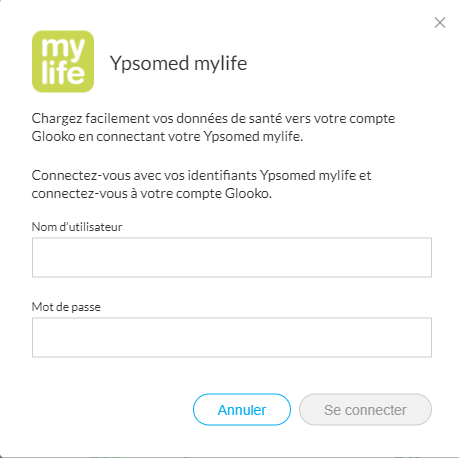This screenshot has width=459, height=458.
Task: Close the Ypsomed mylife dialog with X
Action: 440,23
